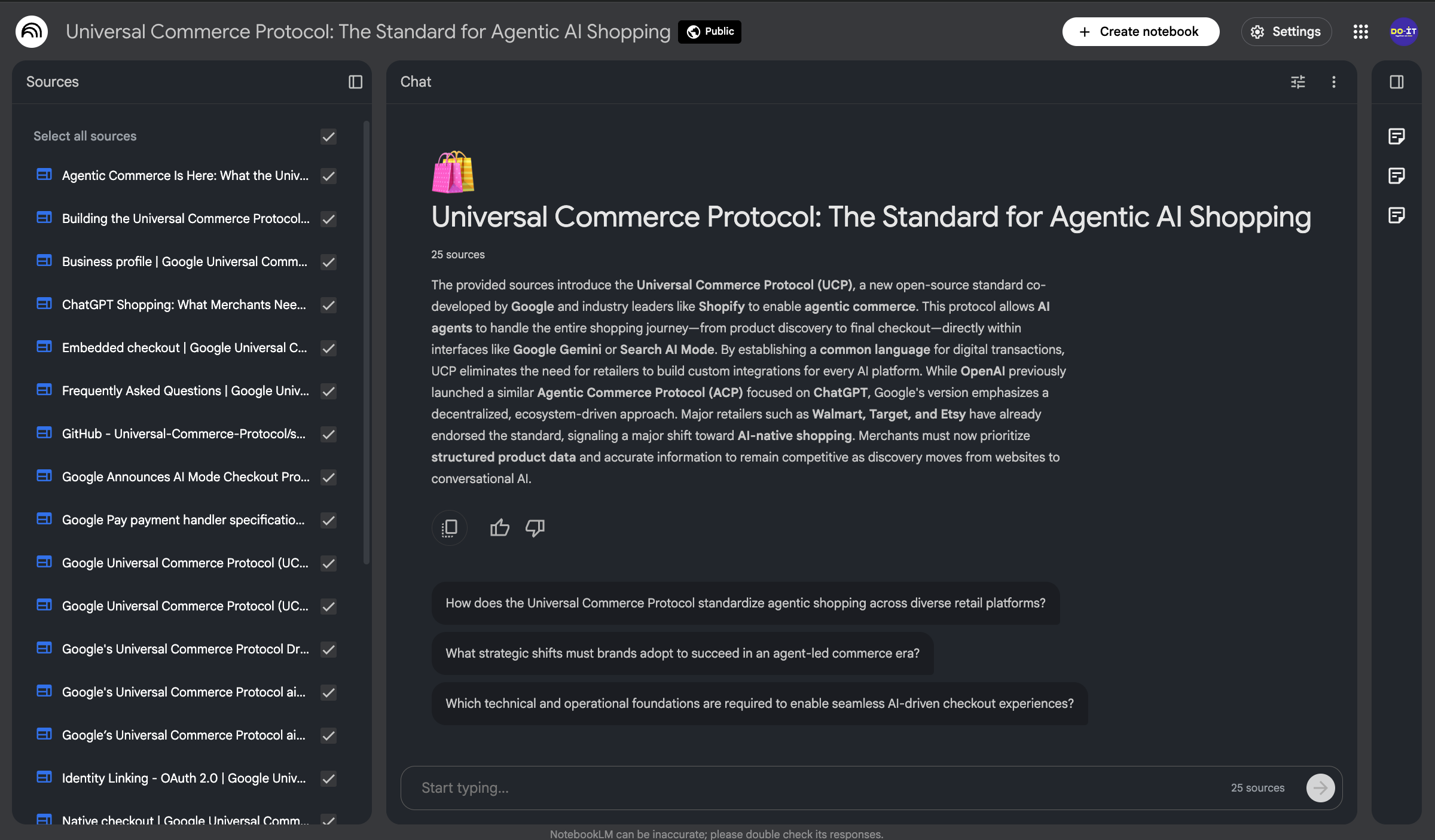Click the NotebookLM logo icon

[x=32, y=32]
